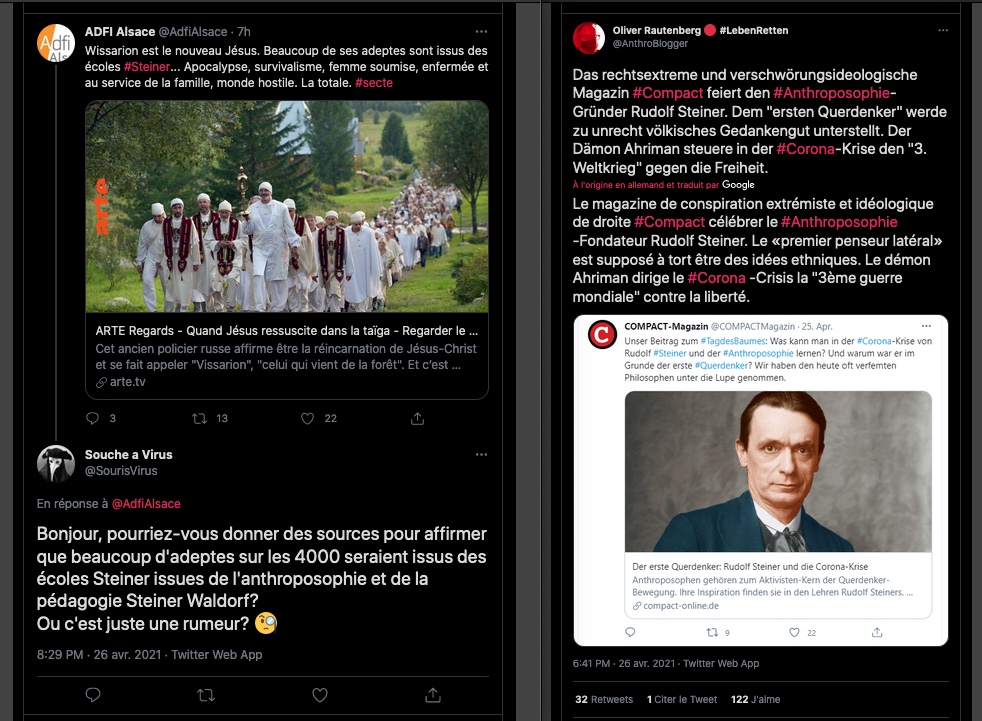Open the @AdfiAlsace mention in reply line
982x721 pixels.
tap(146, 504)
